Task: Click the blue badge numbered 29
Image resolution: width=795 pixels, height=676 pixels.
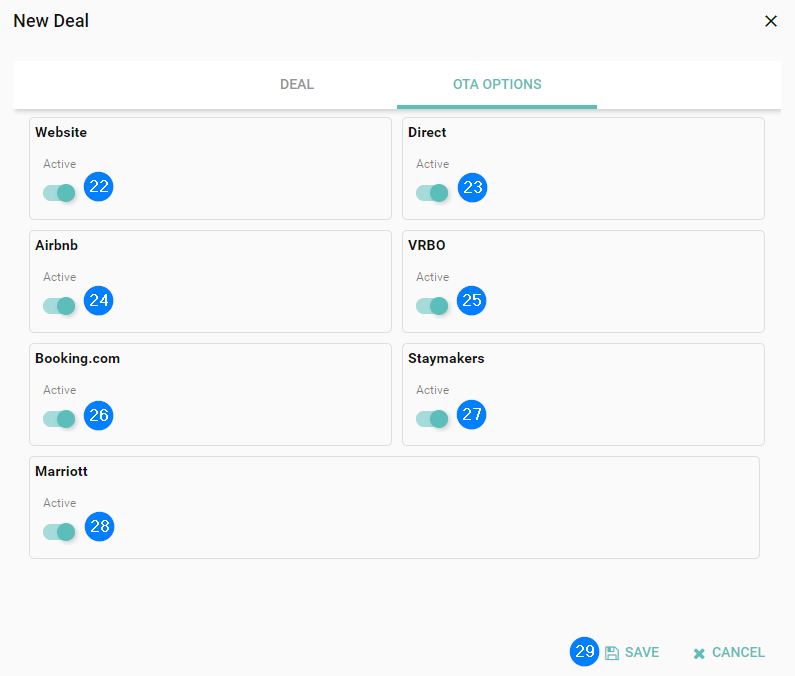Action: [585, 652]
